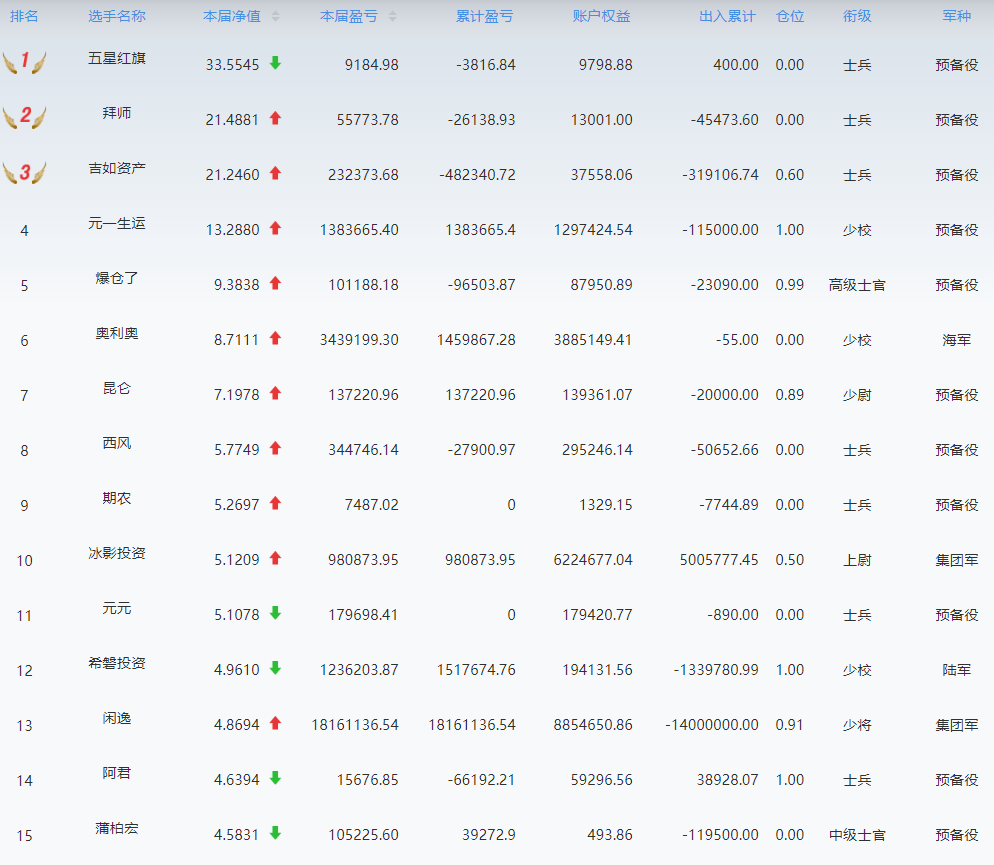This screenshot has width=994, height=865.
Task: Open player 期农
Action: coord(117,498)
